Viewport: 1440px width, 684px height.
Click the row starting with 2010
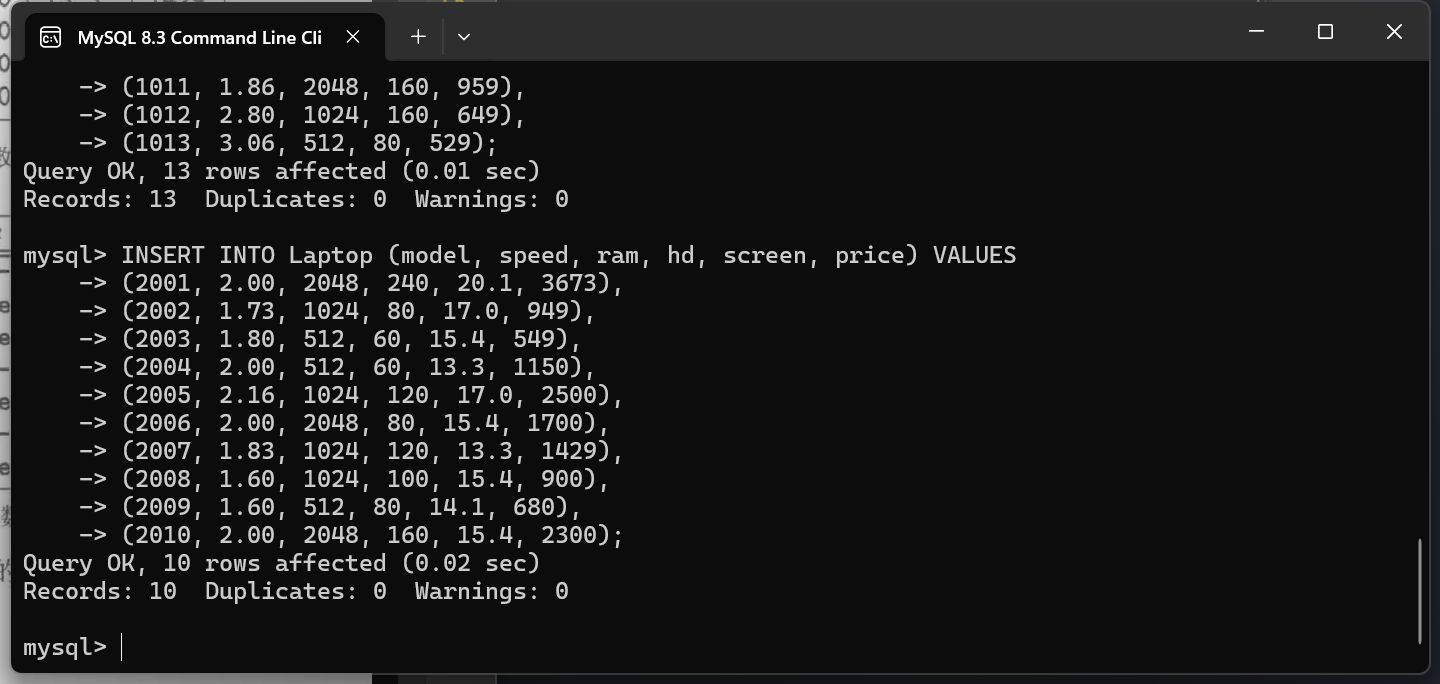pos(372,535)
